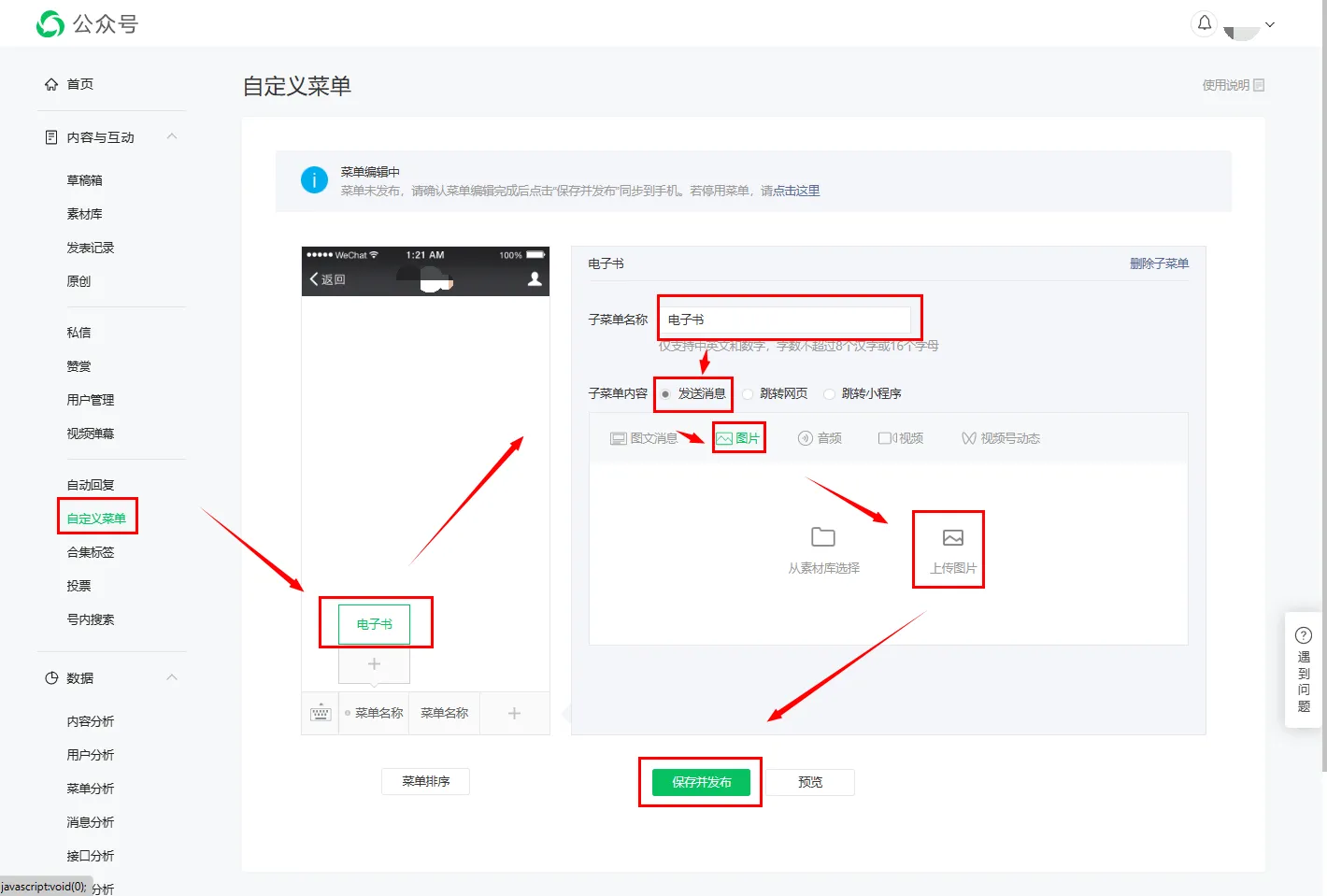
Task: Open 菜单分析 in the sidebar
Action: pyautogui.click(x=91, y=789)
